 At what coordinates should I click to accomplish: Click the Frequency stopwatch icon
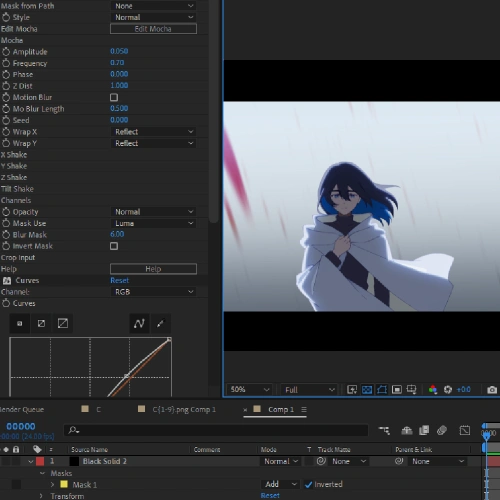point(6,63)
